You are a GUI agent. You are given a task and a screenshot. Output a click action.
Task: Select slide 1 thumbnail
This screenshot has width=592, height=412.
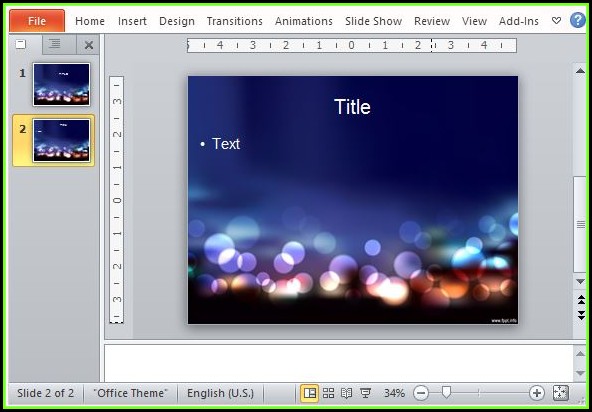click(x=62, y=84)
